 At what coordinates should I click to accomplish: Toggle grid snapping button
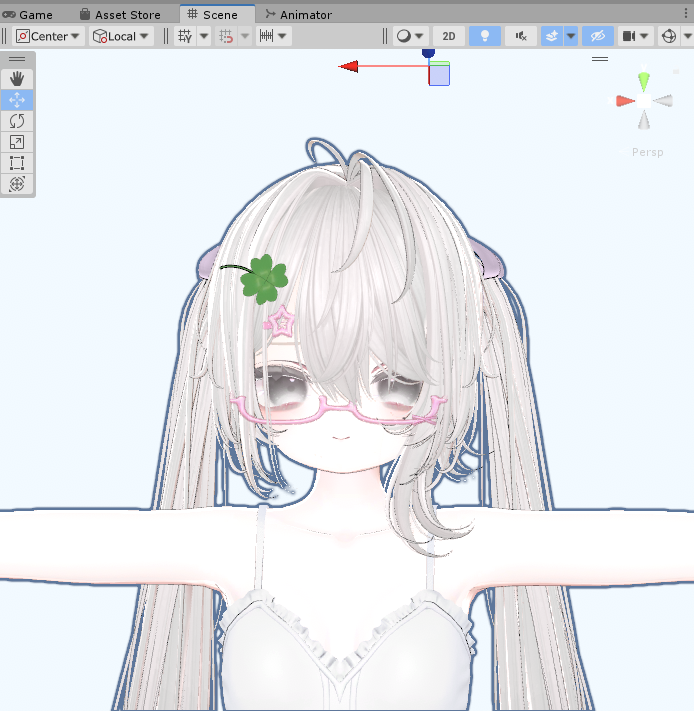tap(226, 36)
